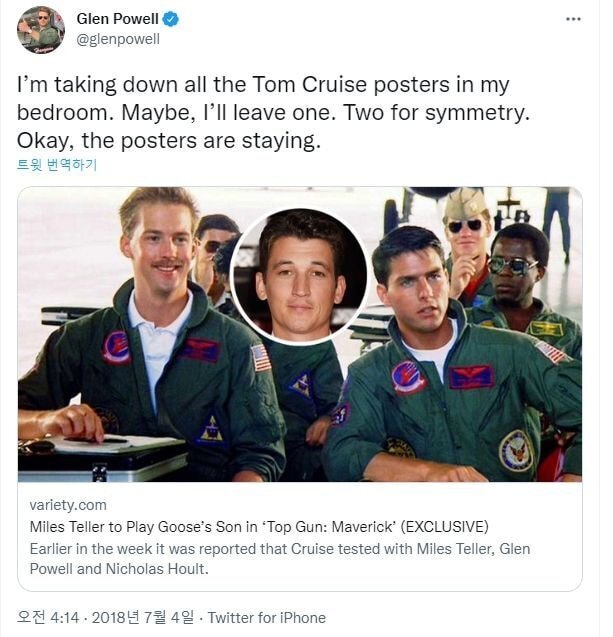Click the 2018년 7월 4일 date
Screen dimensions: 613x637
150,618
